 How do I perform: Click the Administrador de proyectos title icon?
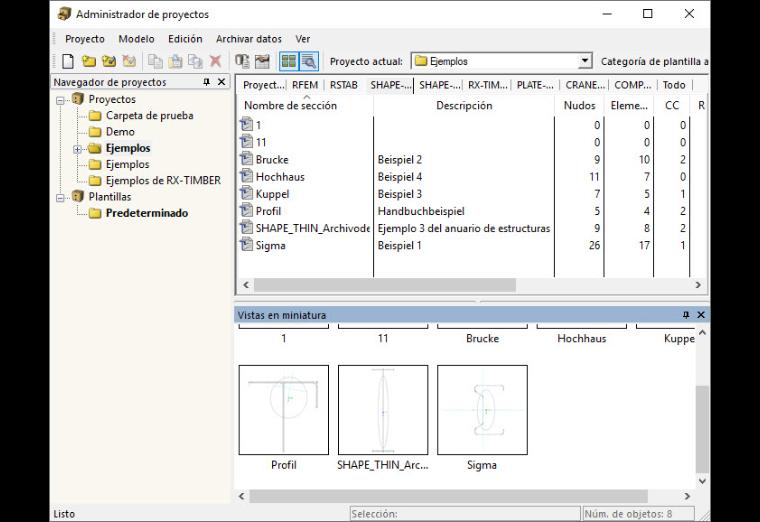pos(64,14)
